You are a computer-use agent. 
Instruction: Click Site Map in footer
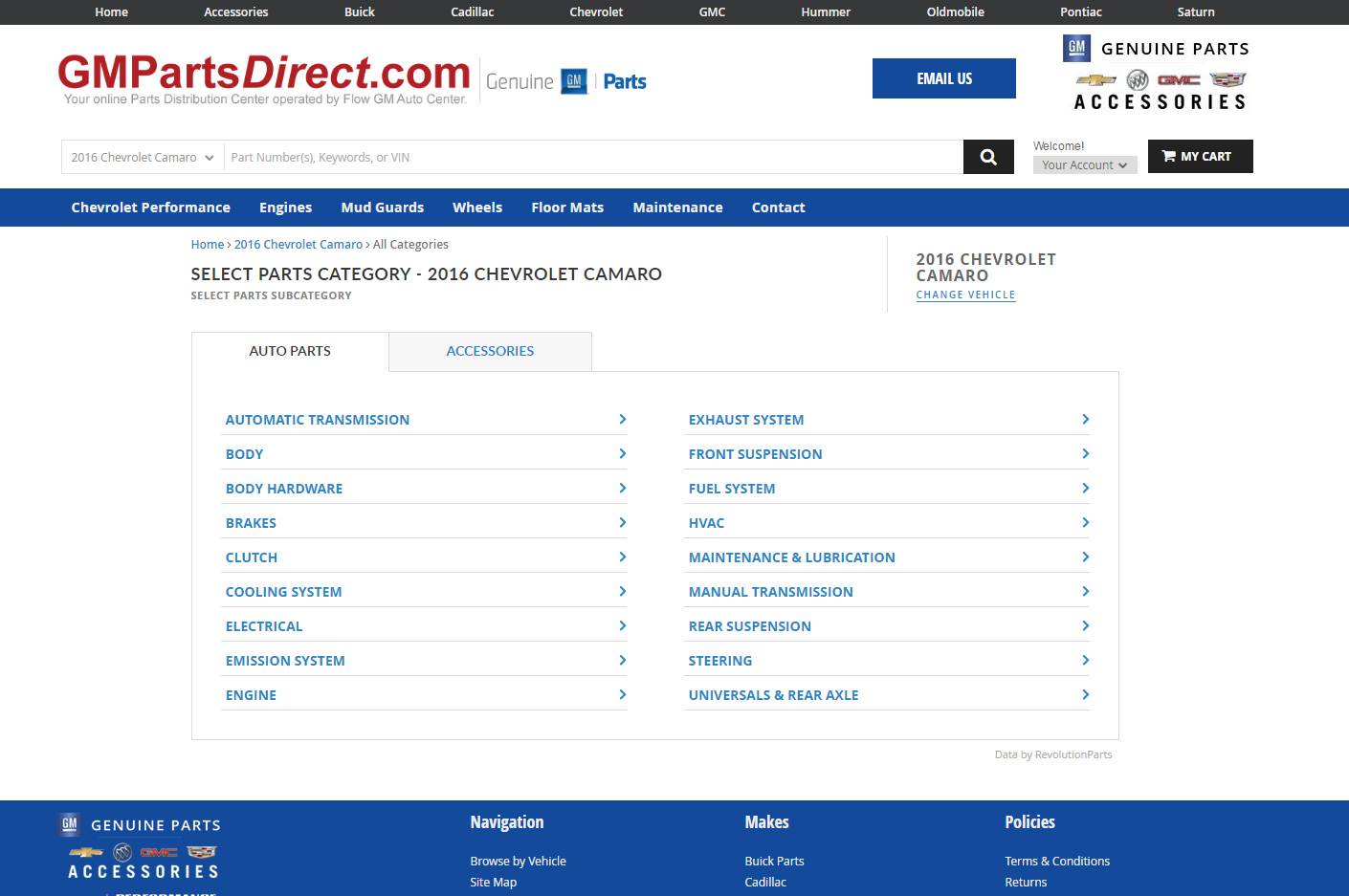pos(493,883)
